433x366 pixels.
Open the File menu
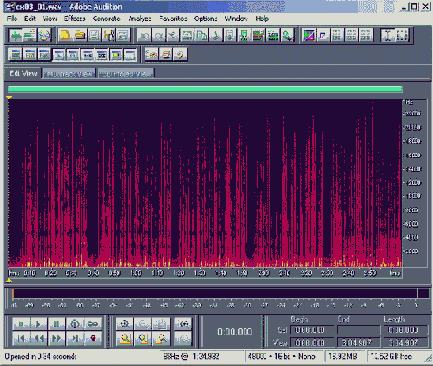[11, 18]
